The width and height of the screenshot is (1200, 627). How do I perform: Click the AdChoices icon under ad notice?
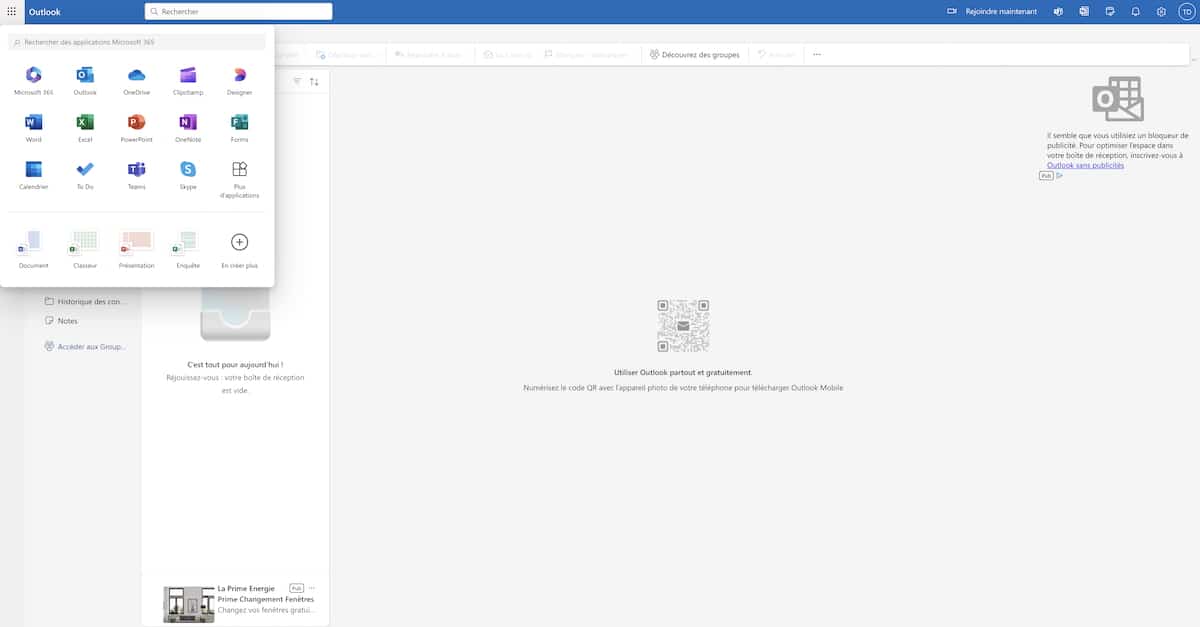pyautogui.click(x=1060, y=175)
